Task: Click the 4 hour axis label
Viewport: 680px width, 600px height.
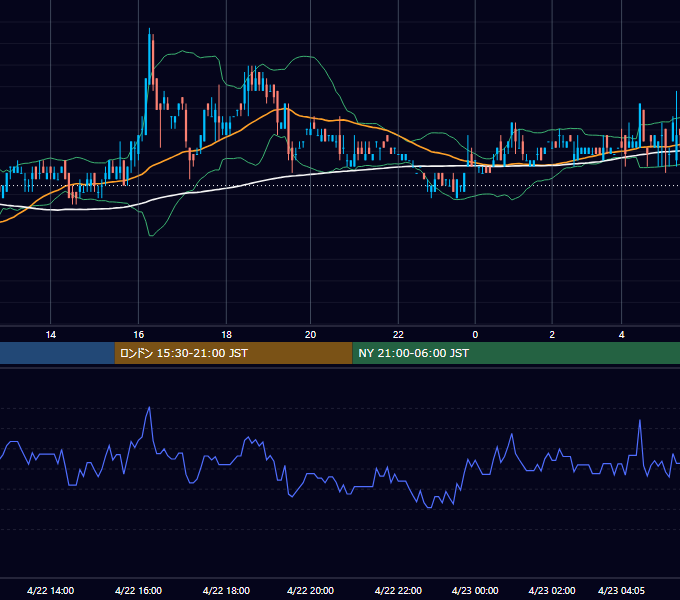Action: [x=621, y=335]
